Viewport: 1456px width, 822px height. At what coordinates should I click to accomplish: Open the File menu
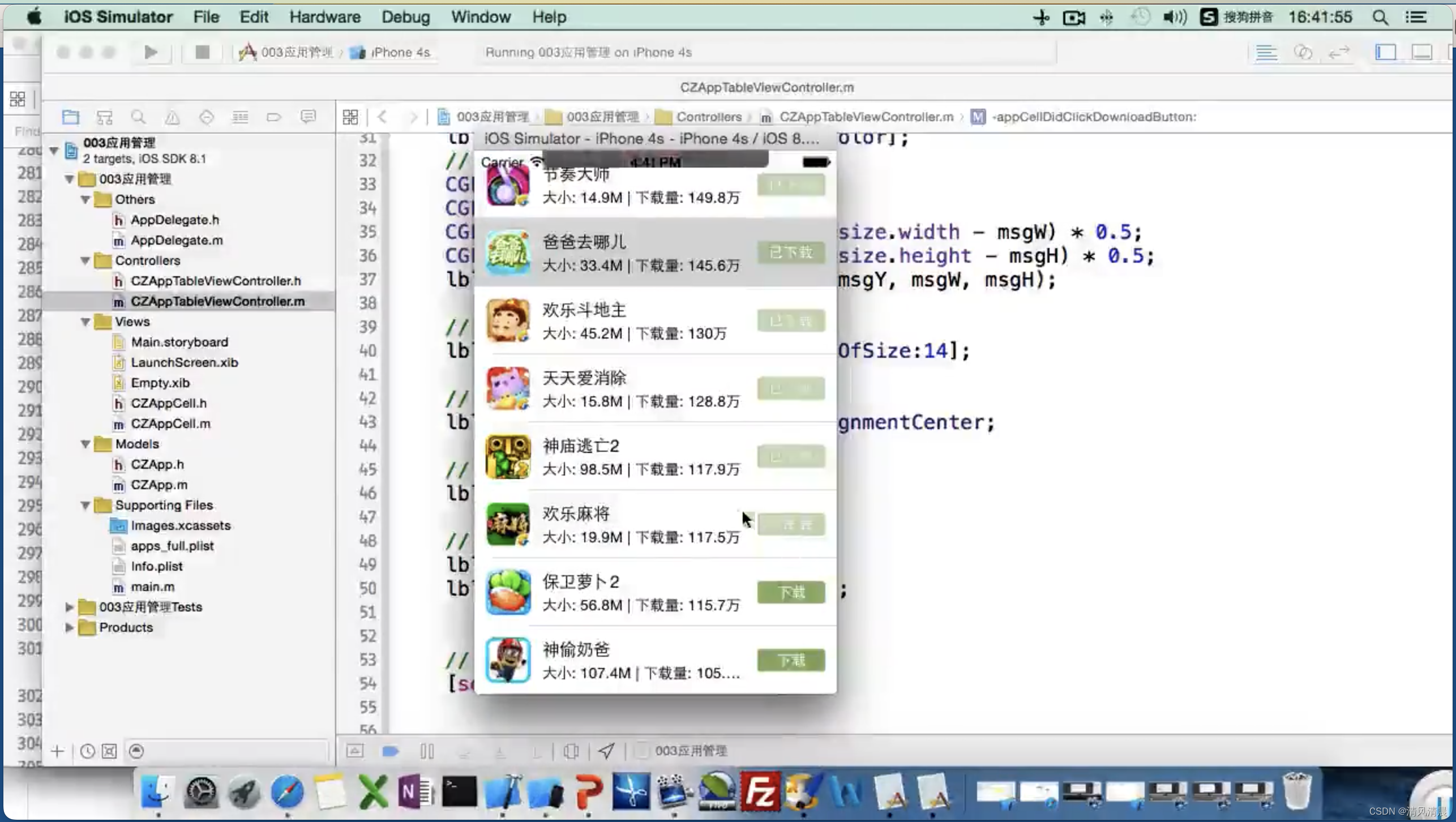(206, 17)
